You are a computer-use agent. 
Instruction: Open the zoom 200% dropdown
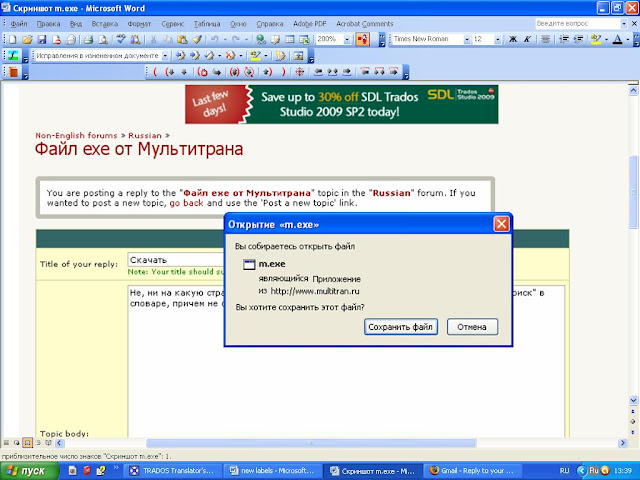[347, 40]
